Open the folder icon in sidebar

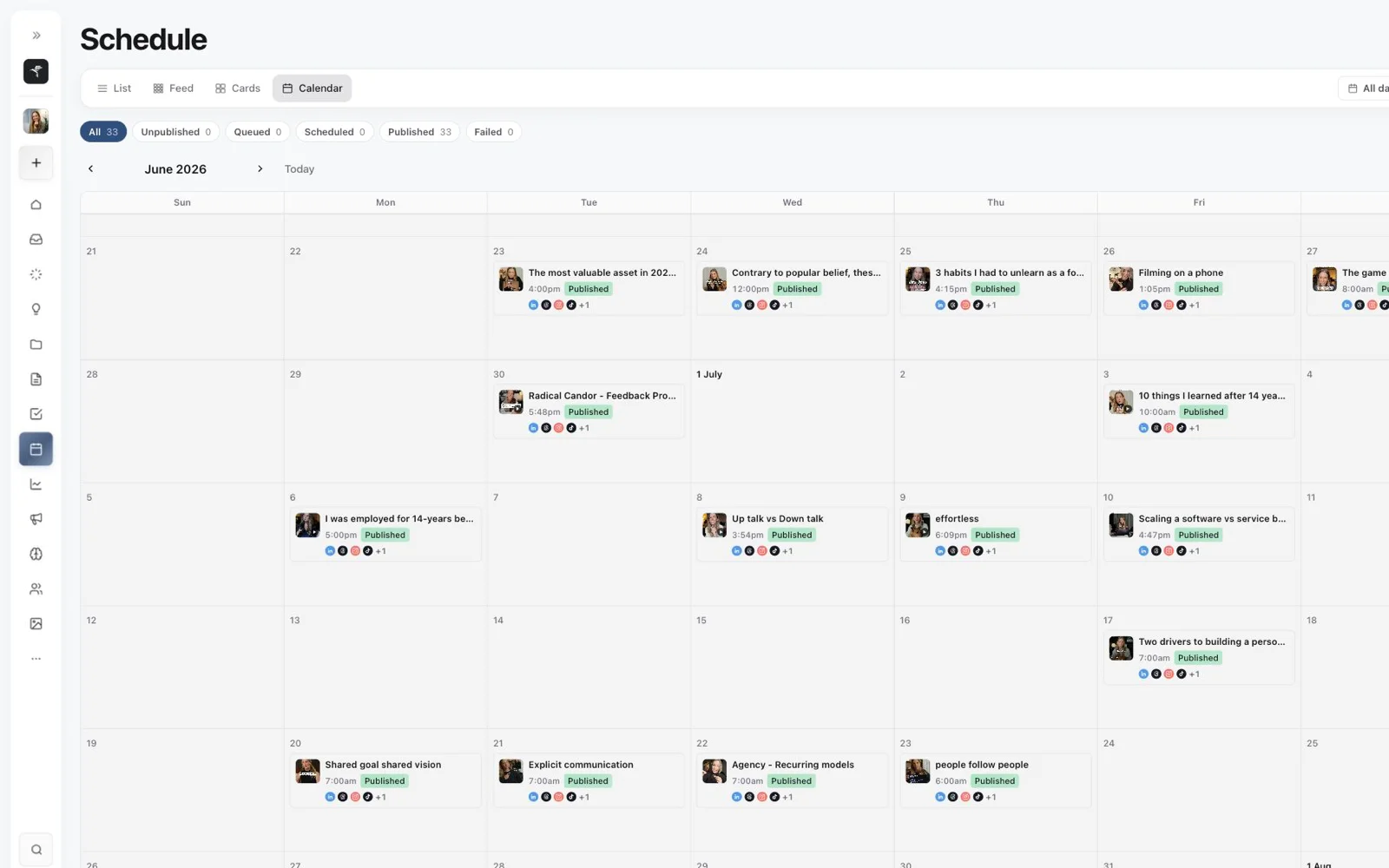tap(36, 345)
